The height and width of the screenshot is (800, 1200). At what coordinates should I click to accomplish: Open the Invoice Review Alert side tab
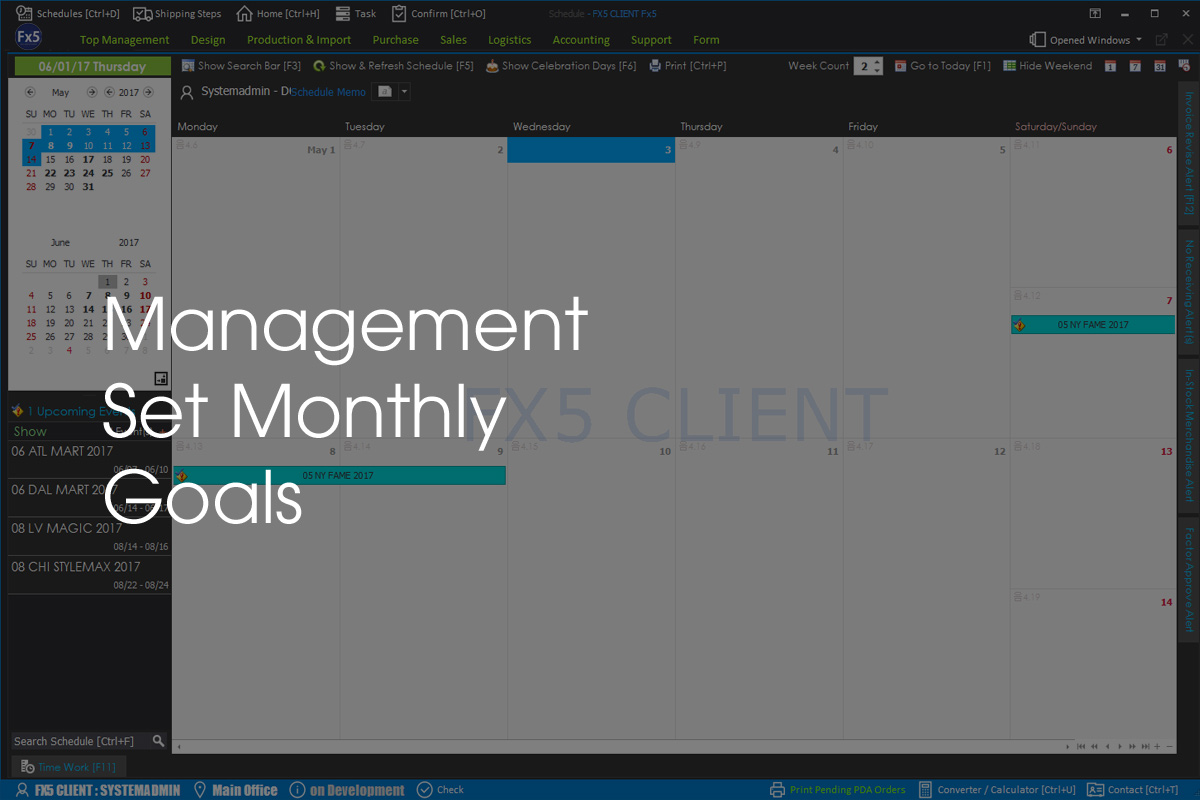coord(1189,153)
